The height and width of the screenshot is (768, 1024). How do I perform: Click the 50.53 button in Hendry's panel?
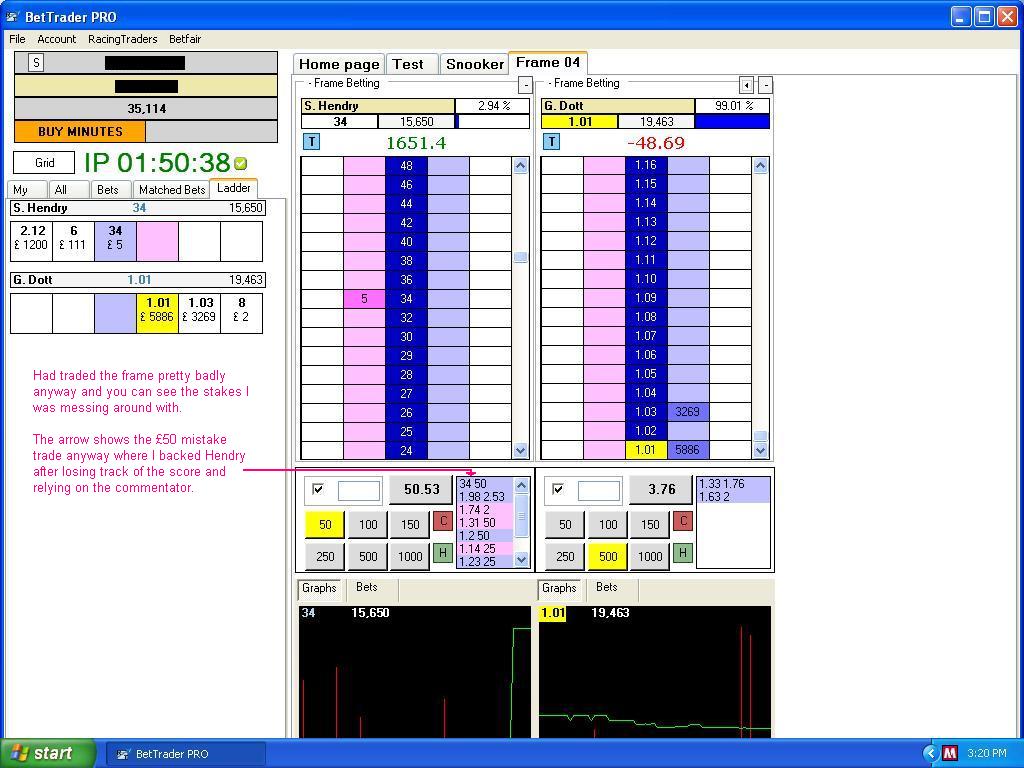click(x=422, y=490)
